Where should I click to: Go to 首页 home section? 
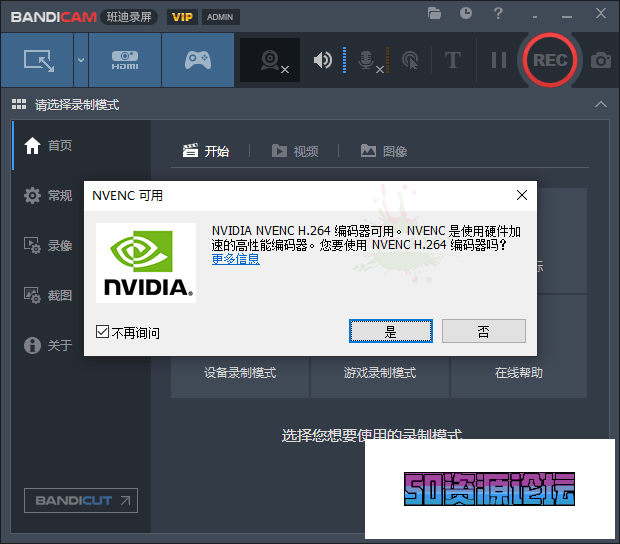(48, 145)
